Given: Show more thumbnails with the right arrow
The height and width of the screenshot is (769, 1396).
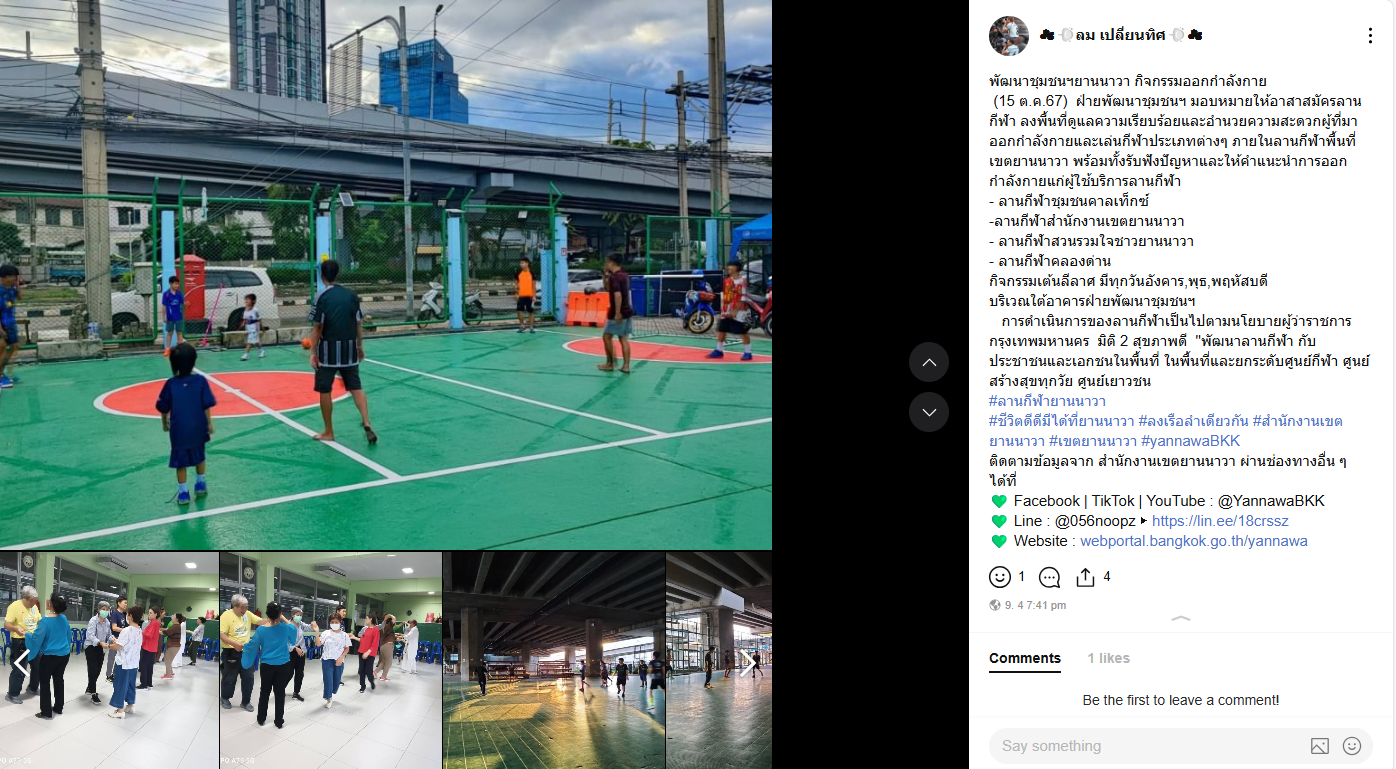Looking at the screenshot, I should click(x=747, y=662).
